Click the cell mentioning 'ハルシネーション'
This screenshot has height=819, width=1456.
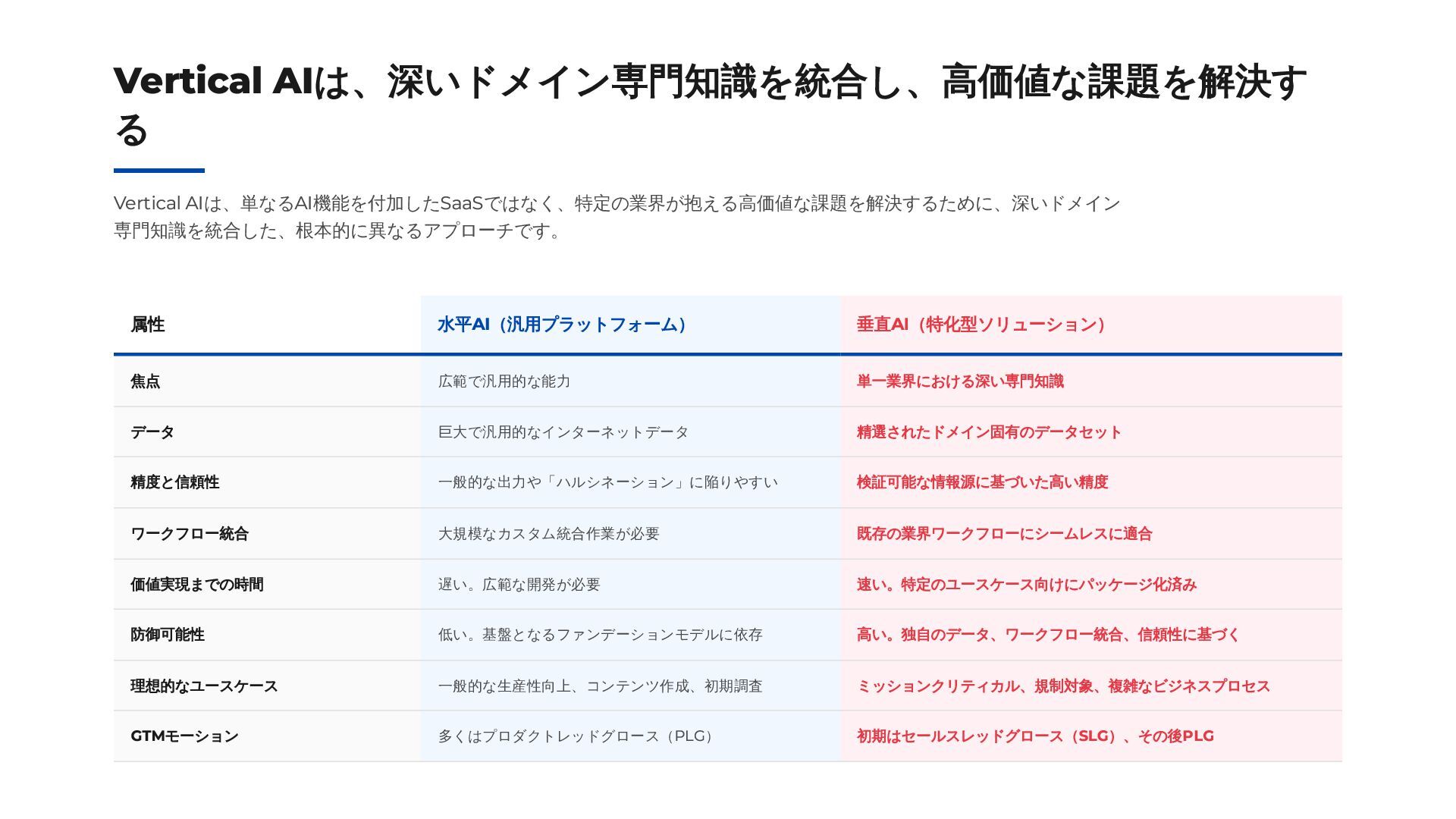607,482
